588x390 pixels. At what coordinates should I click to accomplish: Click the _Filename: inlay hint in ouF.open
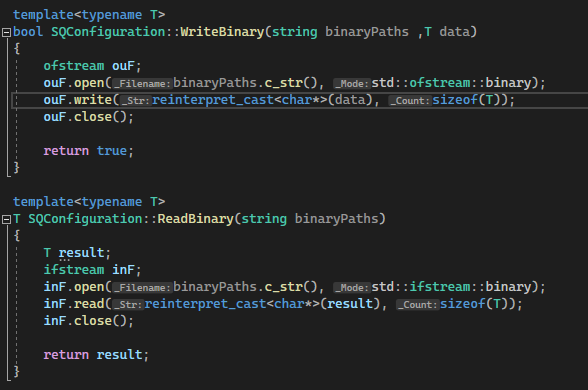point(142,83)
